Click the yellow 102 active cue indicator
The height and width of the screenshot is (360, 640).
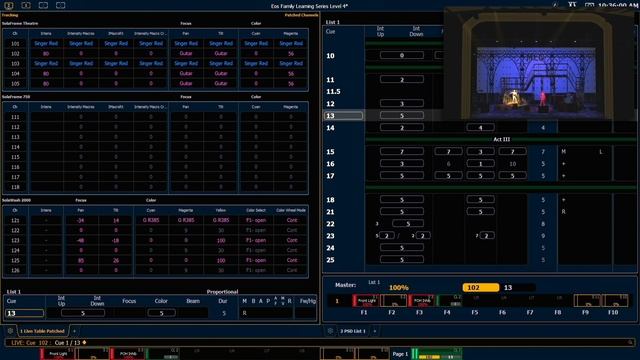pos(481,287)
